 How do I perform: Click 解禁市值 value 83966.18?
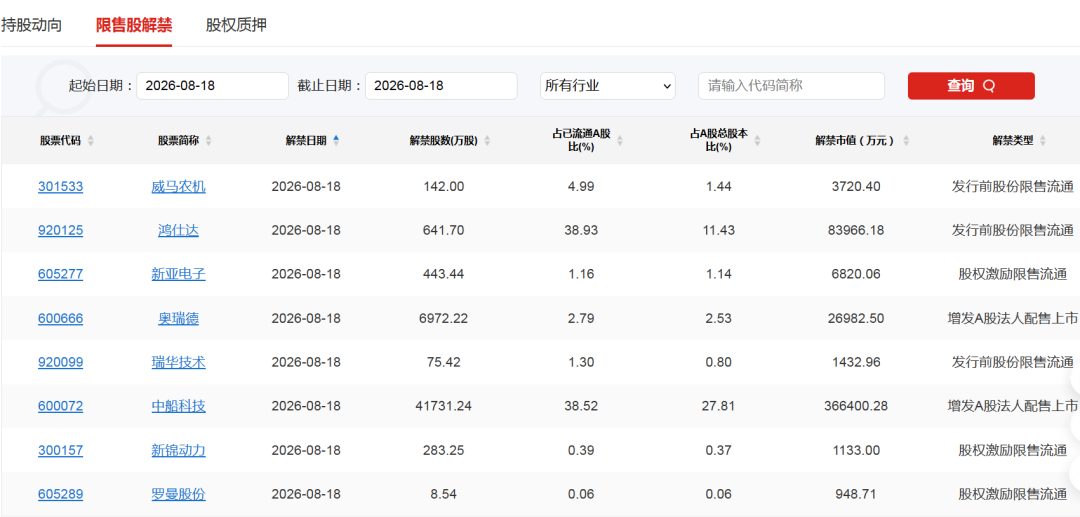pyautogui.click(x=856, y=231)
